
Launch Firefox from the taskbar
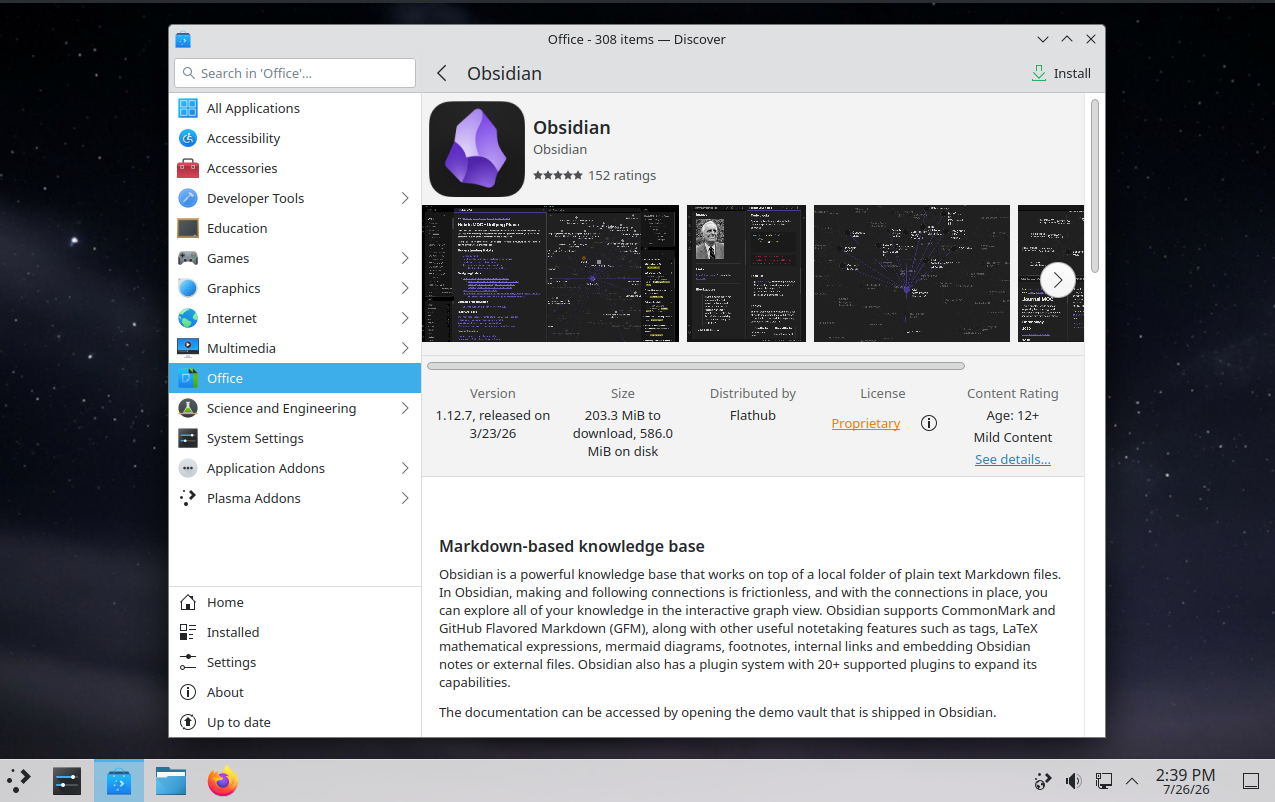[x=223, y=780]
